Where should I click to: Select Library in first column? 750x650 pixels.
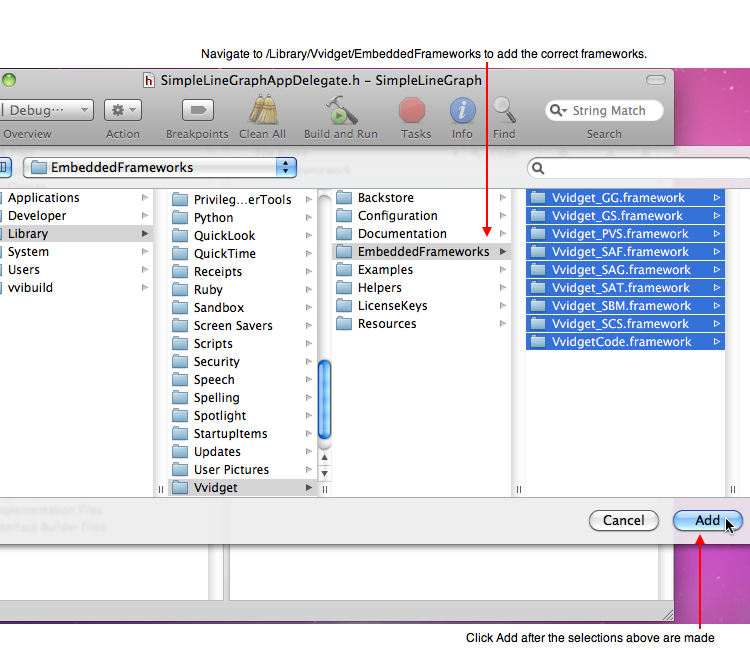(76, 233)
